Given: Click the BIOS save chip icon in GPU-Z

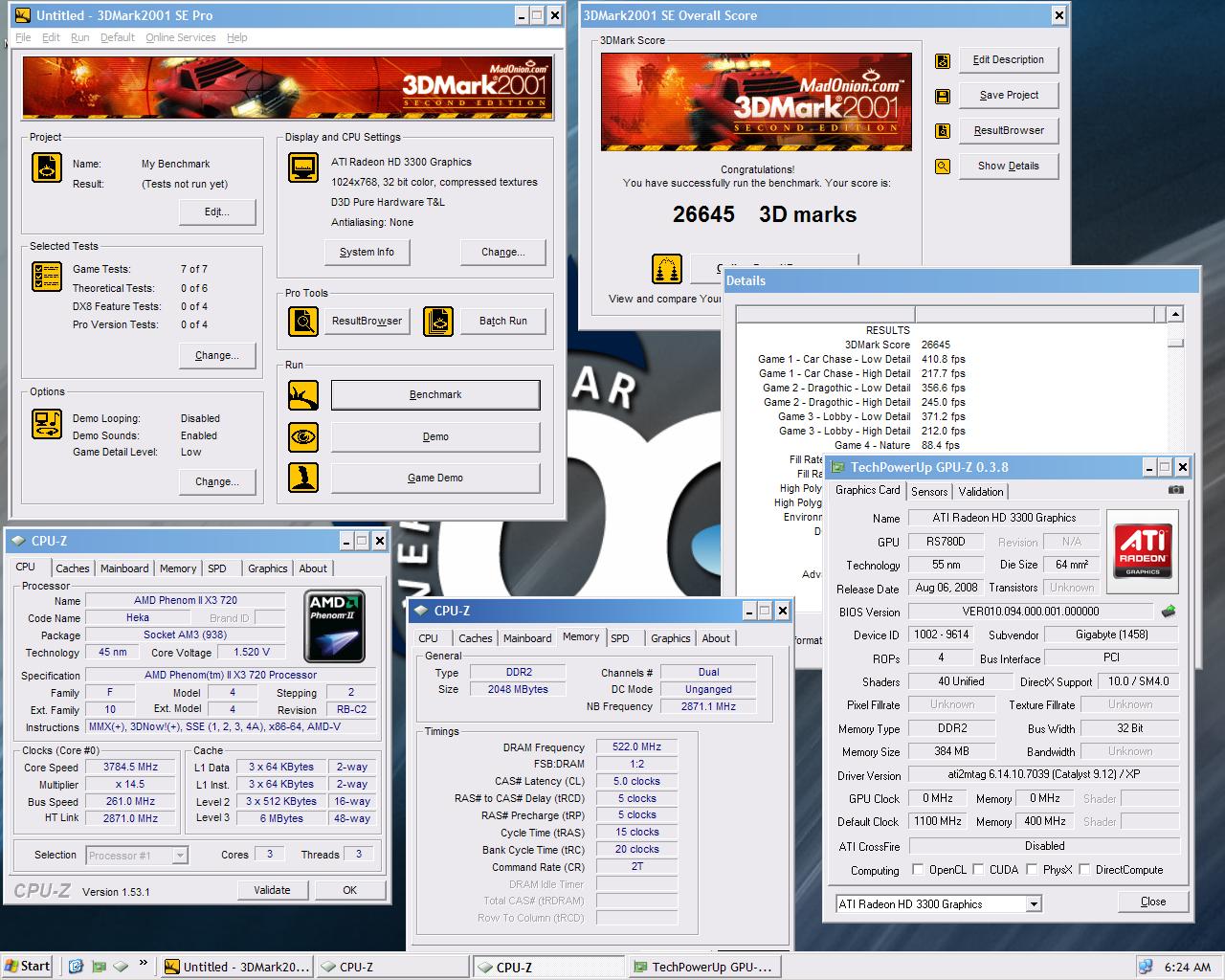Looking at the screenshot, I should coord(1168,611).
